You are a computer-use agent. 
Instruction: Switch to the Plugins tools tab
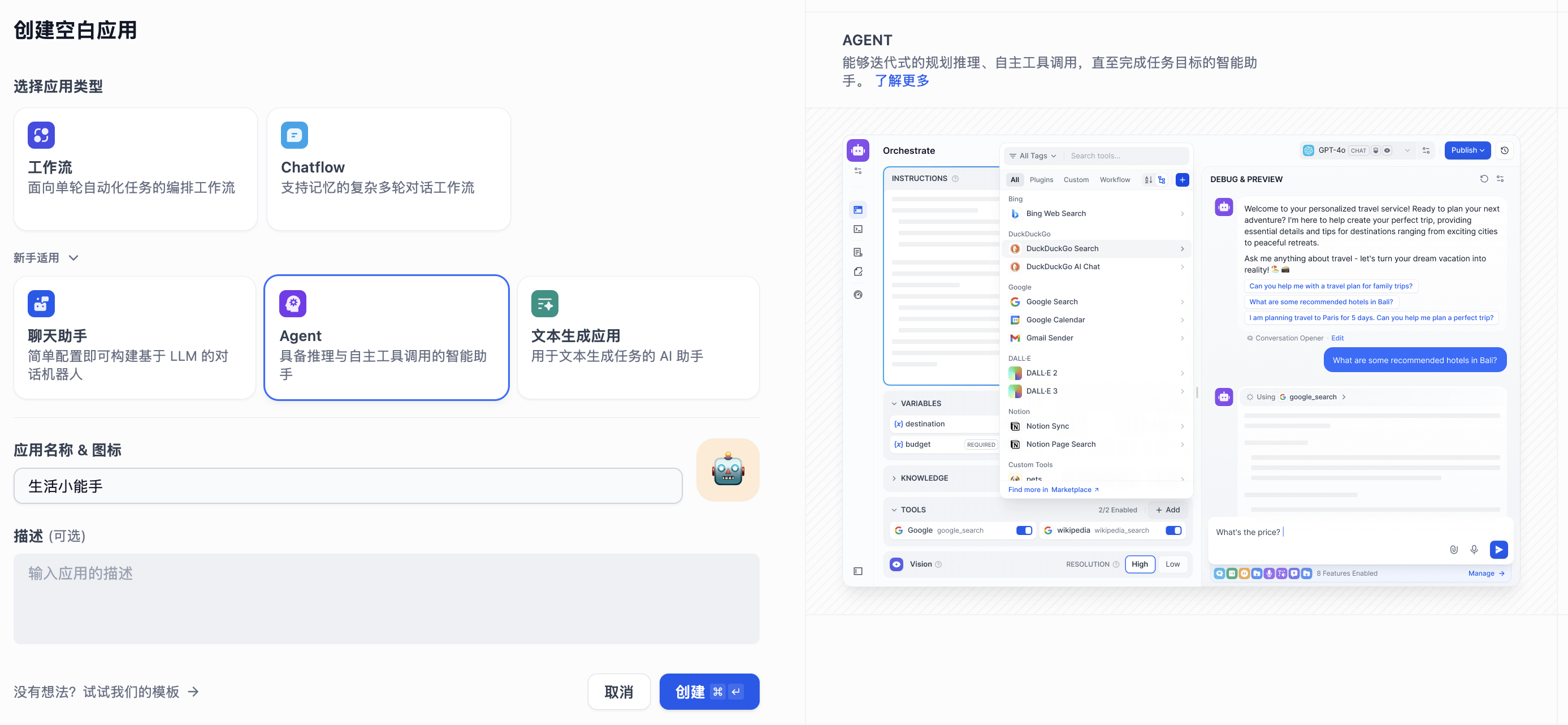(x=1041, y=180)
